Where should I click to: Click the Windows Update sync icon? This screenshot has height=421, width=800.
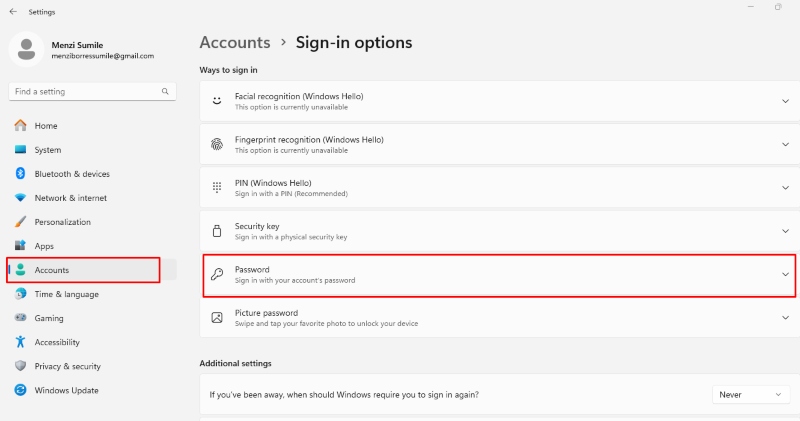[20, 390]
